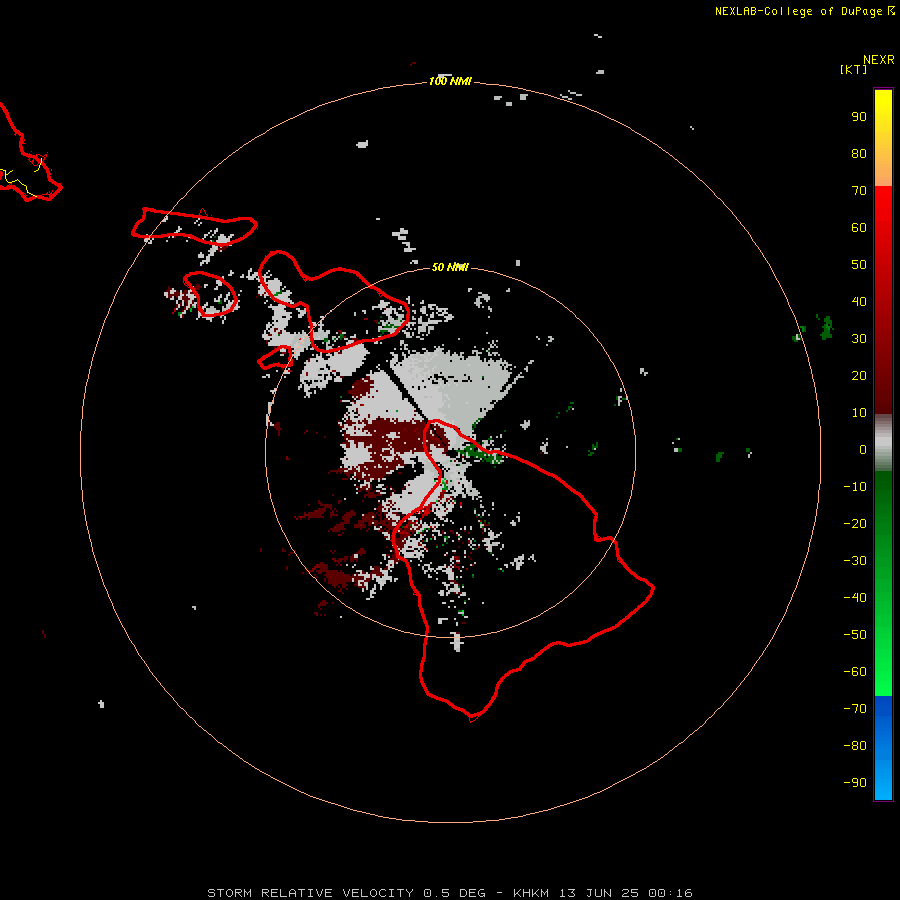Click the gray zero-velocity segment of the color bar
Viewport: 900px width, 900px height.
[x=883, y=443]
